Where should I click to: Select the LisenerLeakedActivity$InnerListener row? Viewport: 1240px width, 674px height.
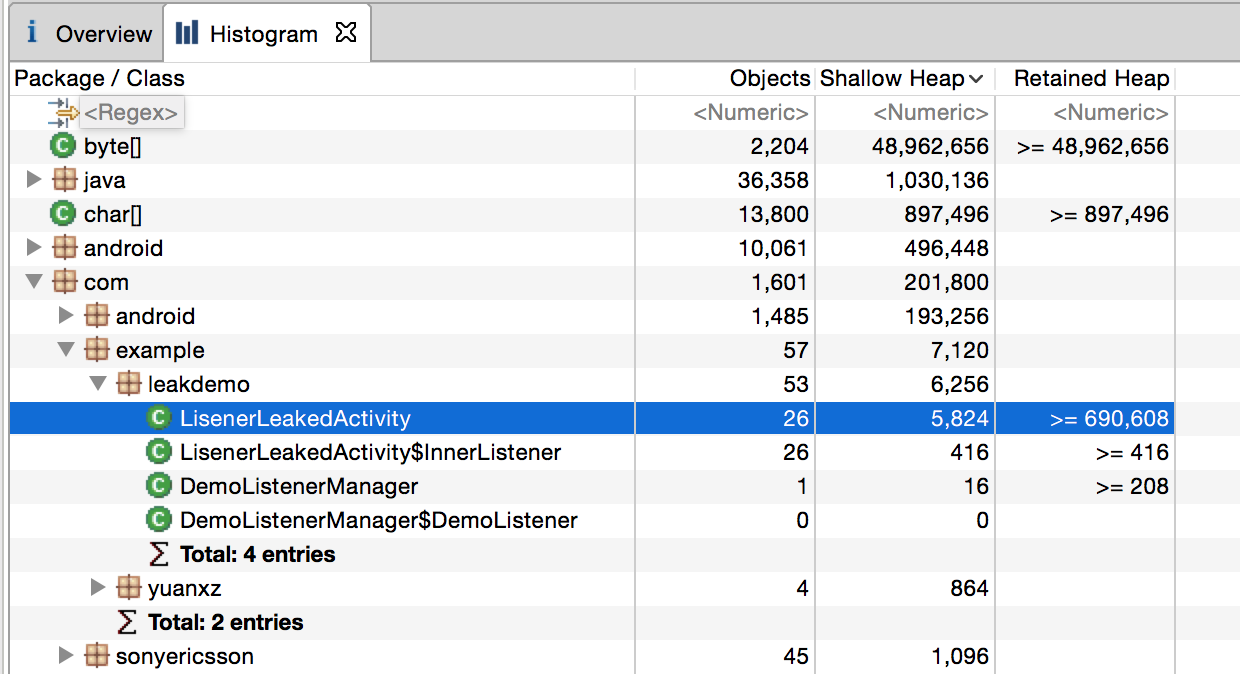[370, 453]
